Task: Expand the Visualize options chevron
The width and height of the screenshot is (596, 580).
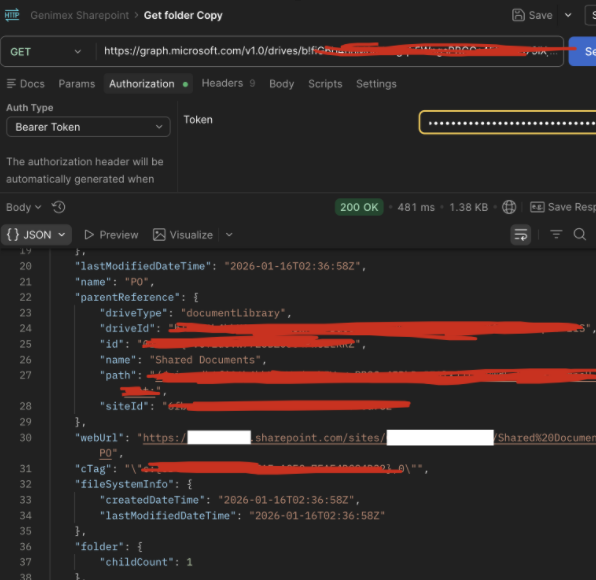Action: [229, 235]
